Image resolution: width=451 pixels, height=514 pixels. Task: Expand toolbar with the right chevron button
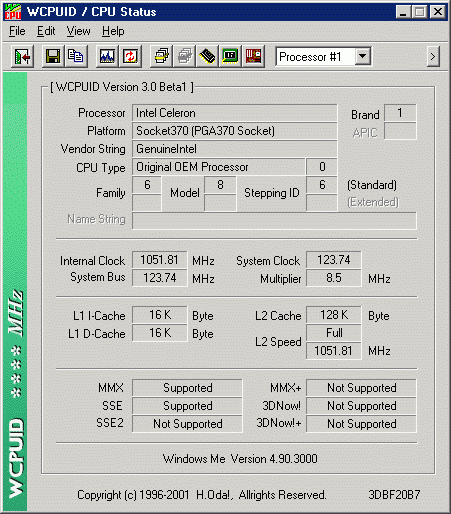433,56
